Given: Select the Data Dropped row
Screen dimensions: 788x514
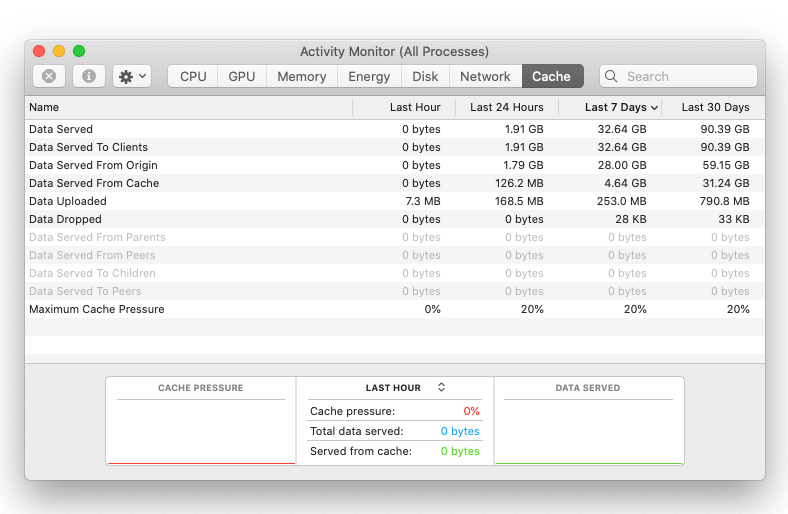Looking at the screenshot, I should pyautogui.click(x=395, y=220).
